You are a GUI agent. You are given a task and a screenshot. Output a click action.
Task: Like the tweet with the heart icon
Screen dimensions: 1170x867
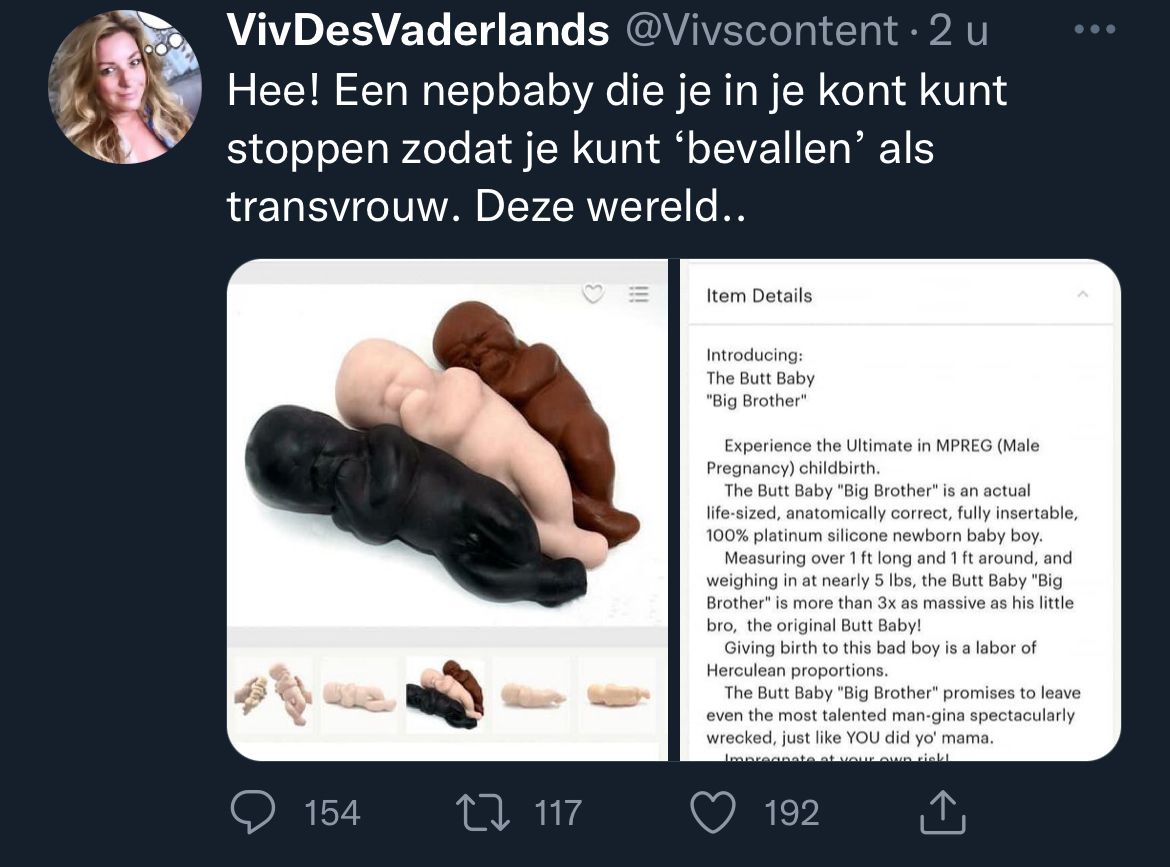tap(713, 812)
